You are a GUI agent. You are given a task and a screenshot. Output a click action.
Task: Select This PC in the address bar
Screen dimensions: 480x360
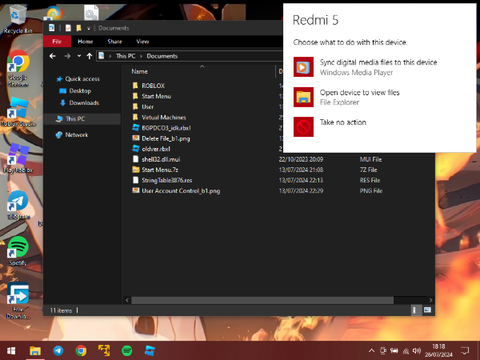click(126, 56)
